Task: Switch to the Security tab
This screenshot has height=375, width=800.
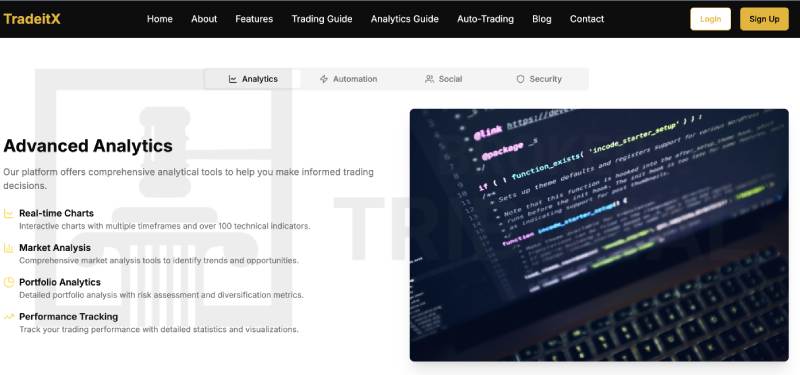Action: [x=539, y=79]
